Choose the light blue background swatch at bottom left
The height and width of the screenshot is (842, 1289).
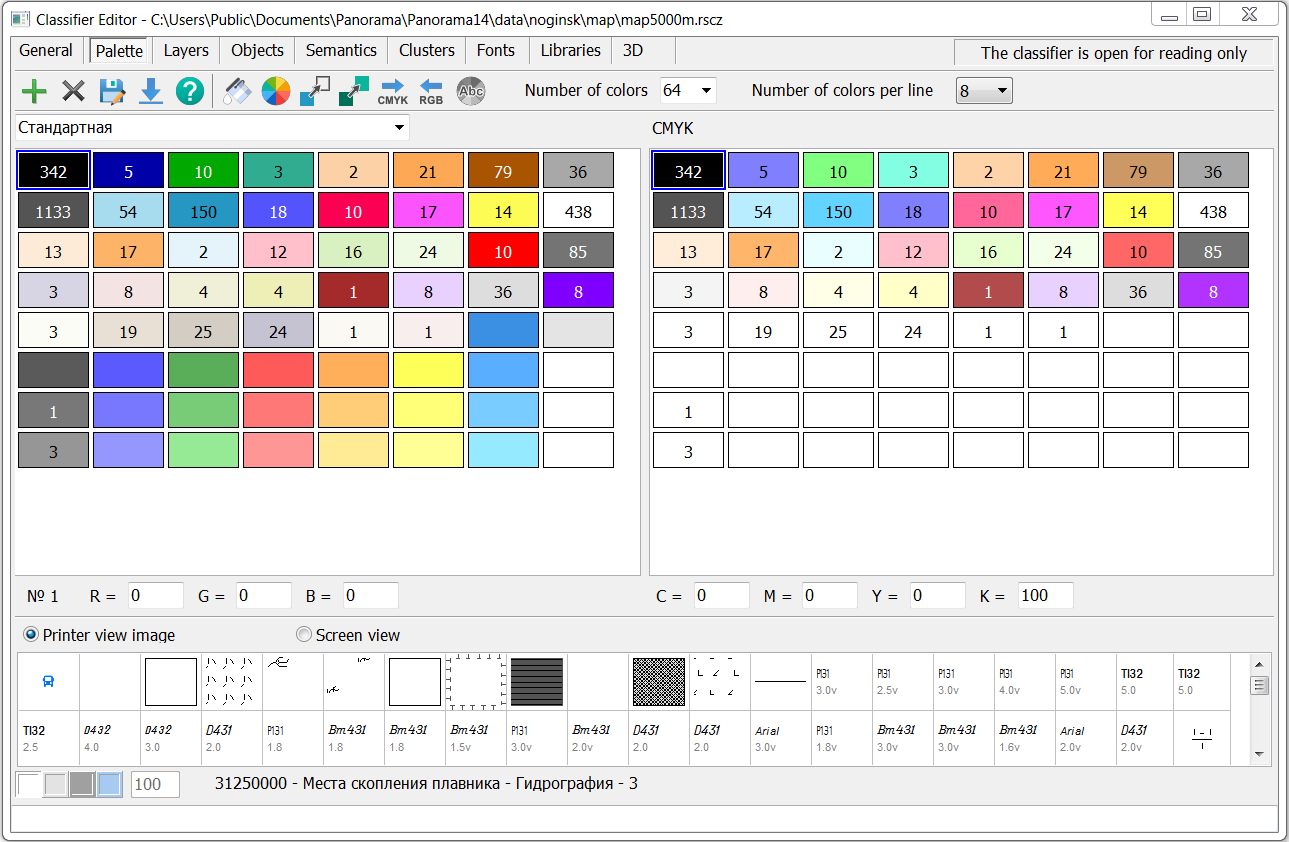(109, 784)
